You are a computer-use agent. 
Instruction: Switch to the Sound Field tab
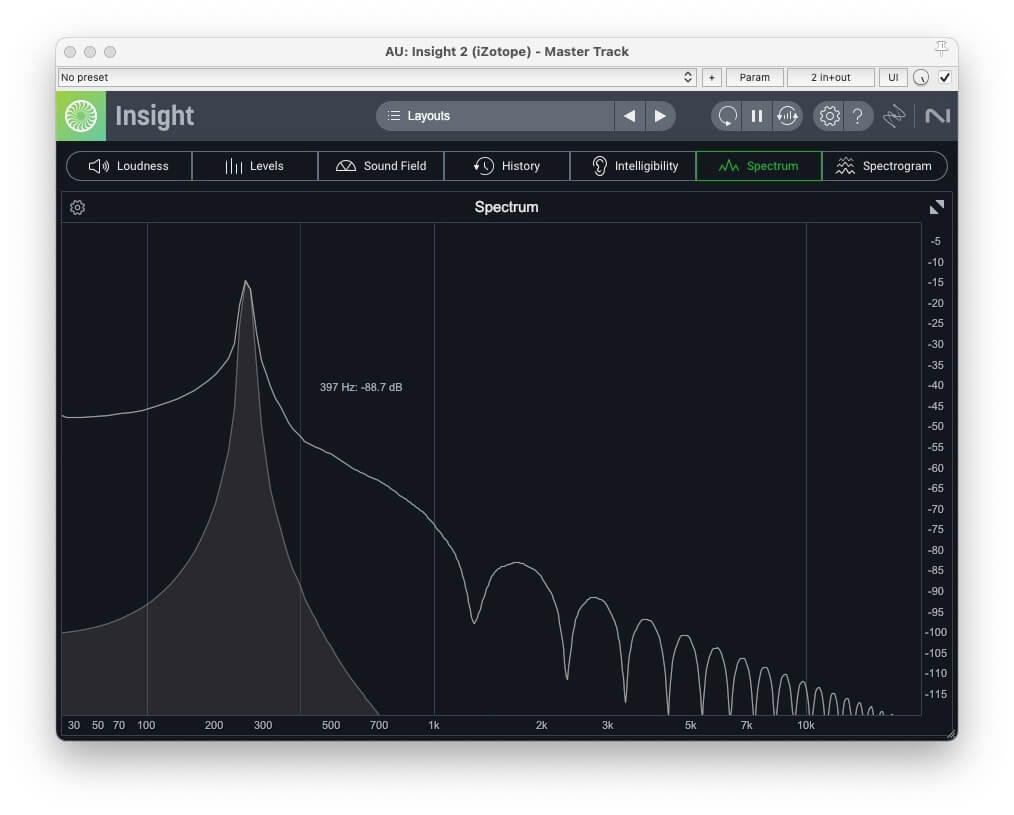381,166
